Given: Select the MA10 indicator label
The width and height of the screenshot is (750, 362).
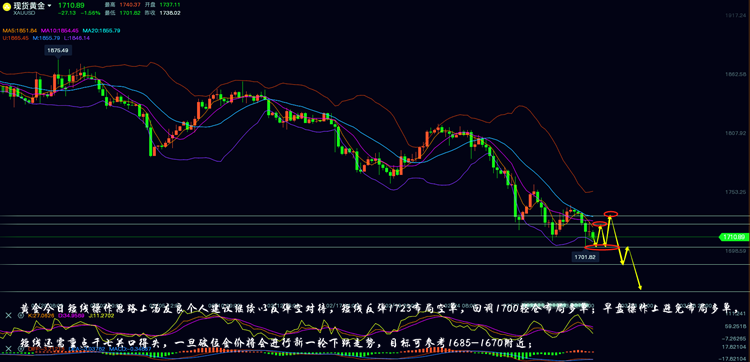Looking at the screenshot, I should tap(60, 30).
